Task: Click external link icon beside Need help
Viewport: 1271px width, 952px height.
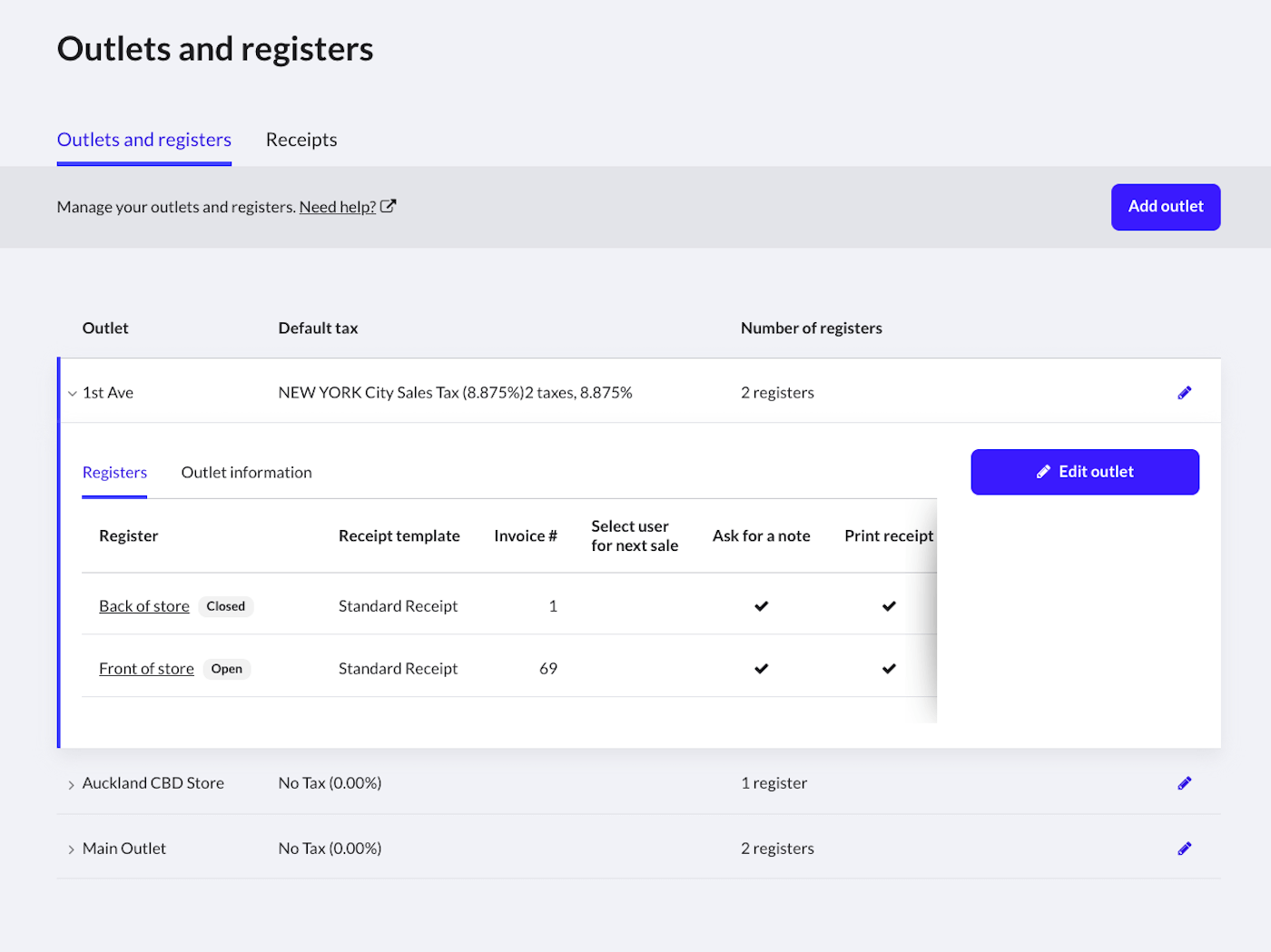Action: click(x=388, y=206)
